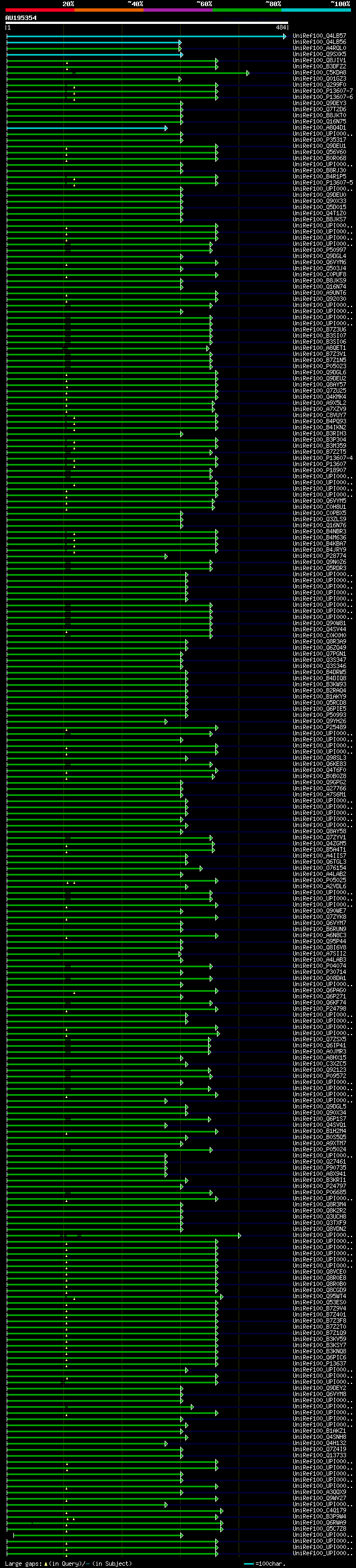Select the UniRef100_Q7T2D6 label
The height and width of the screenshot is (1568, 356).
click(319, 109)
